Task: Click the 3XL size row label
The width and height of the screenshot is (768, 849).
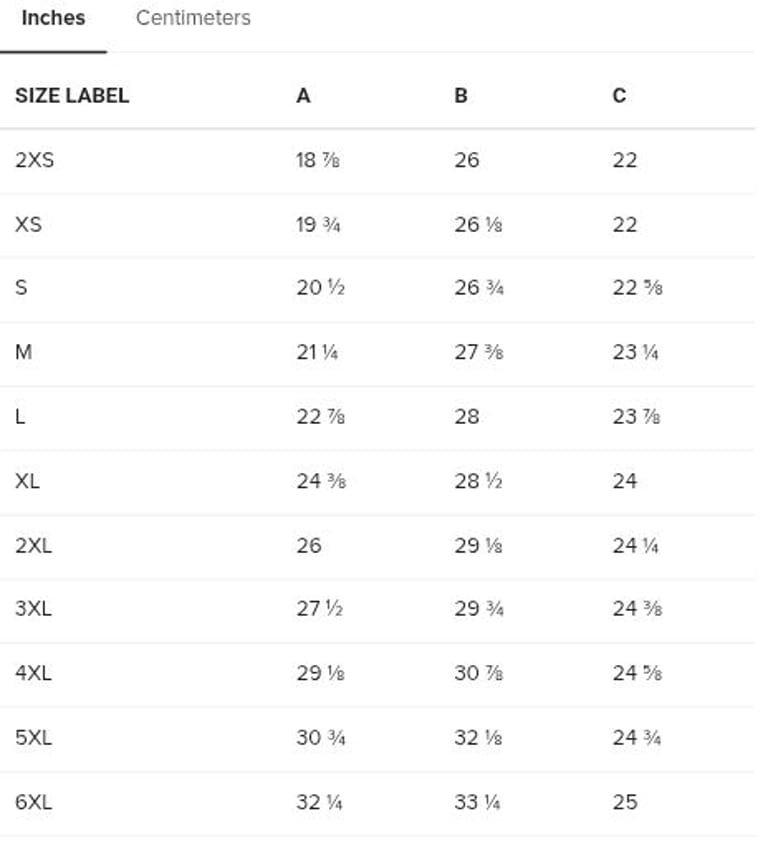Action: pos(33,609)
